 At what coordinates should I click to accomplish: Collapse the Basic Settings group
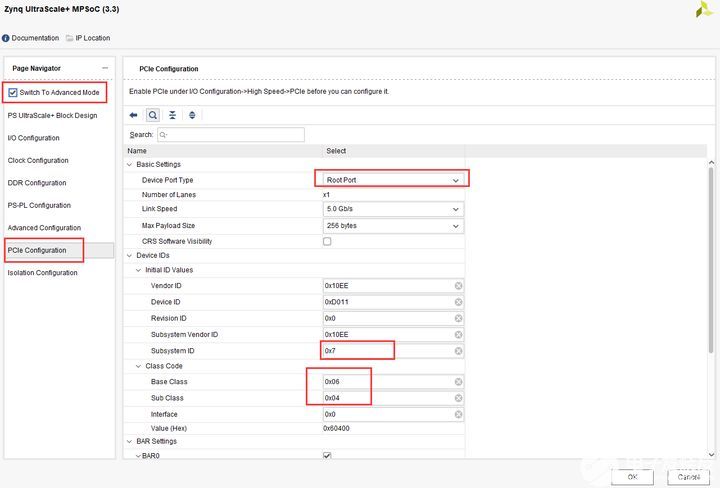[129, 164]
